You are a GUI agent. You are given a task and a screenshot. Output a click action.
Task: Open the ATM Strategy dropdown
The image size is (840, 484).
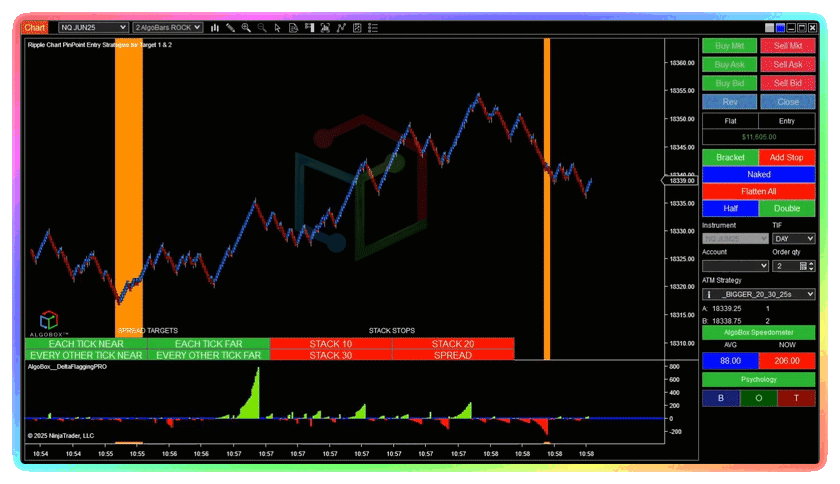click(758, 294)
